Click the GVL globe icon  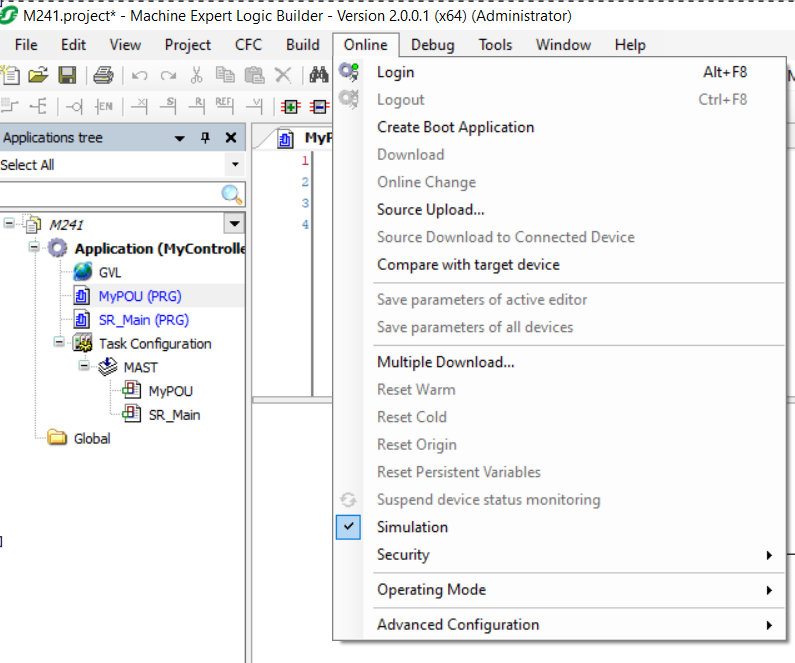(83, 272)
